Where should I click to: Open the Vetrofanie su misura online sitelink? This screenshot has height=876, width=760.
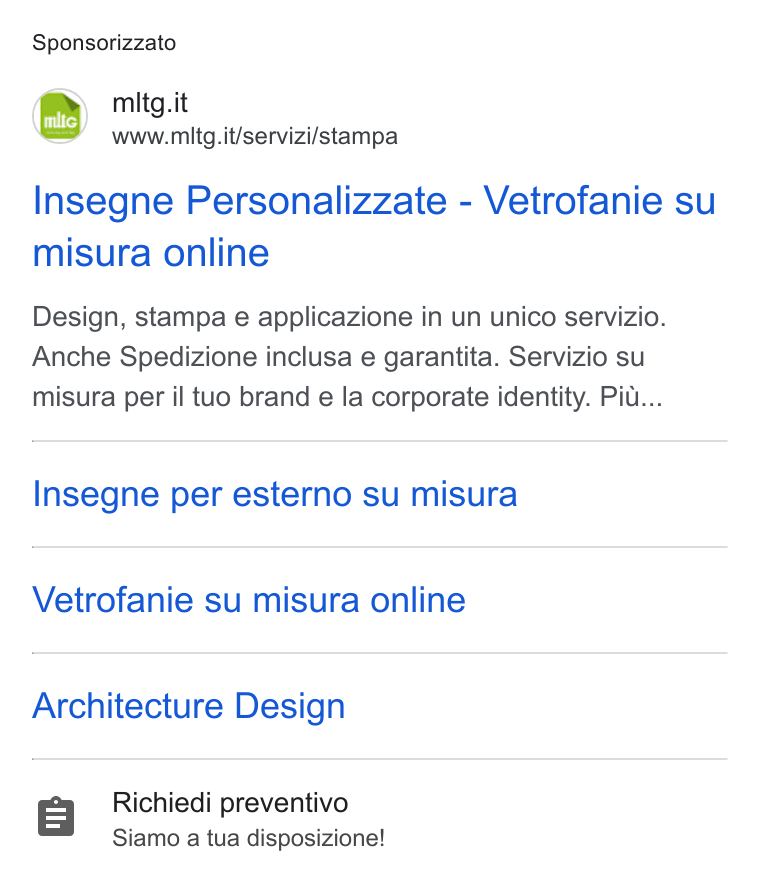point(249,600)
